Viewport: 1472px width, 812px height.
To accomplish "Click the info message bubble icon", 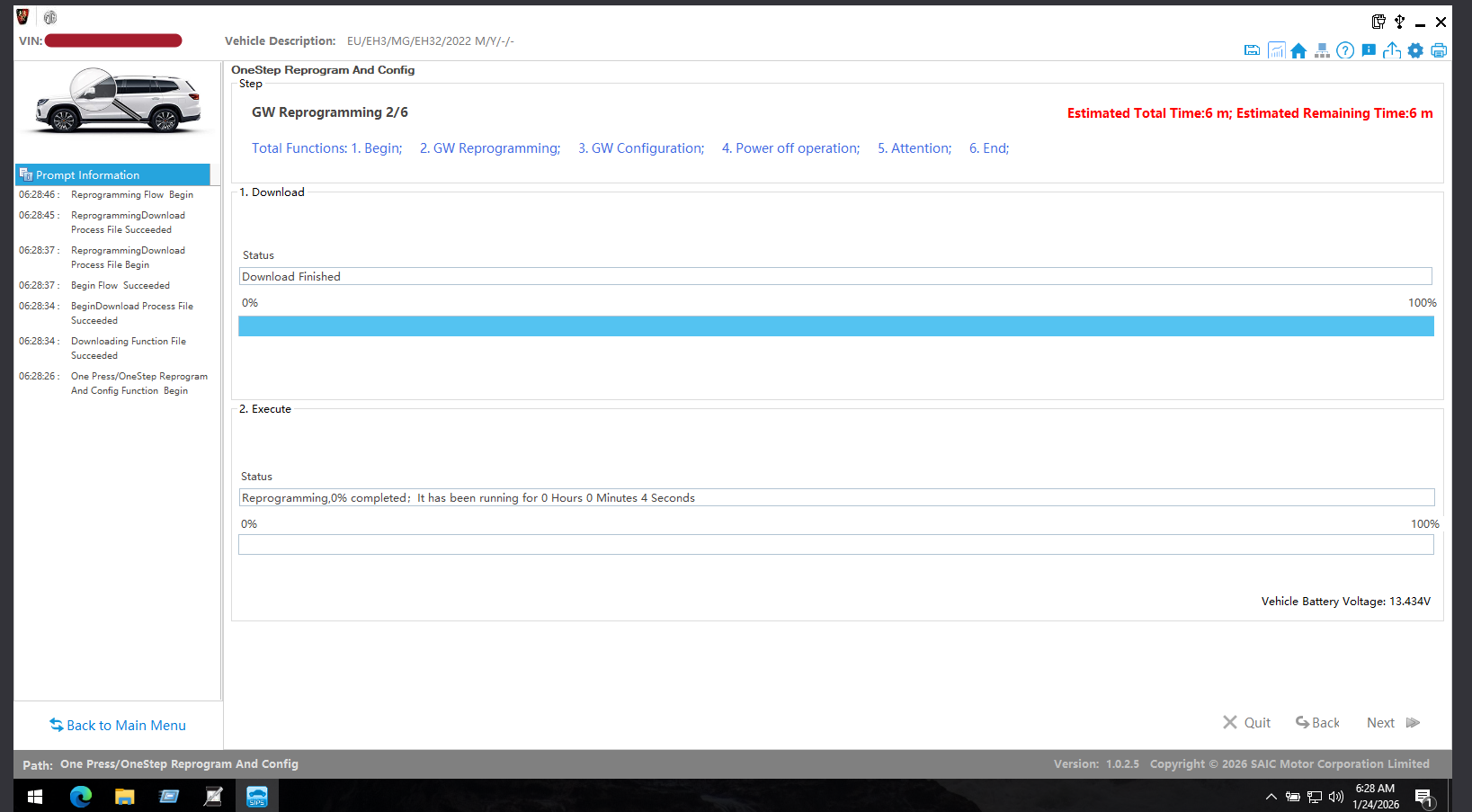I will pyautogui.click(x=1369, y=50).
